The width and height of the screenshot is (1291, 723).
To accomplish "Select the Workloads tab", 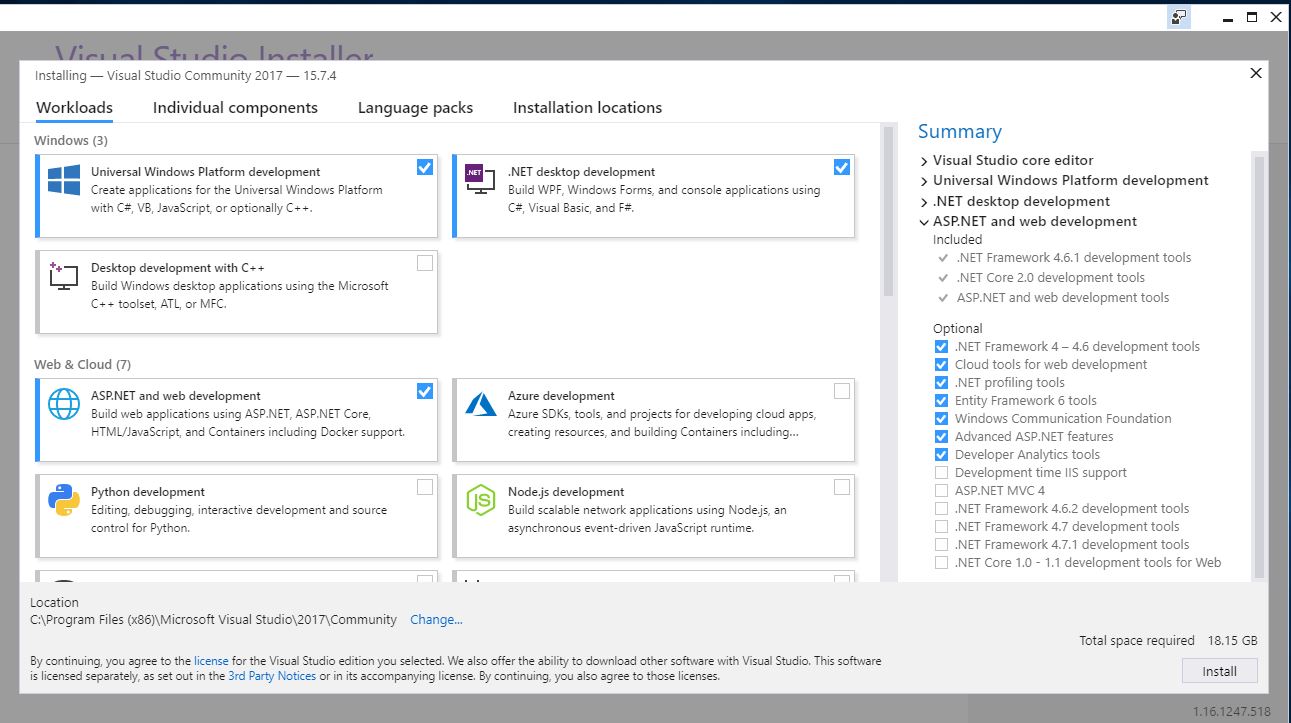I will tap(74, 108).
